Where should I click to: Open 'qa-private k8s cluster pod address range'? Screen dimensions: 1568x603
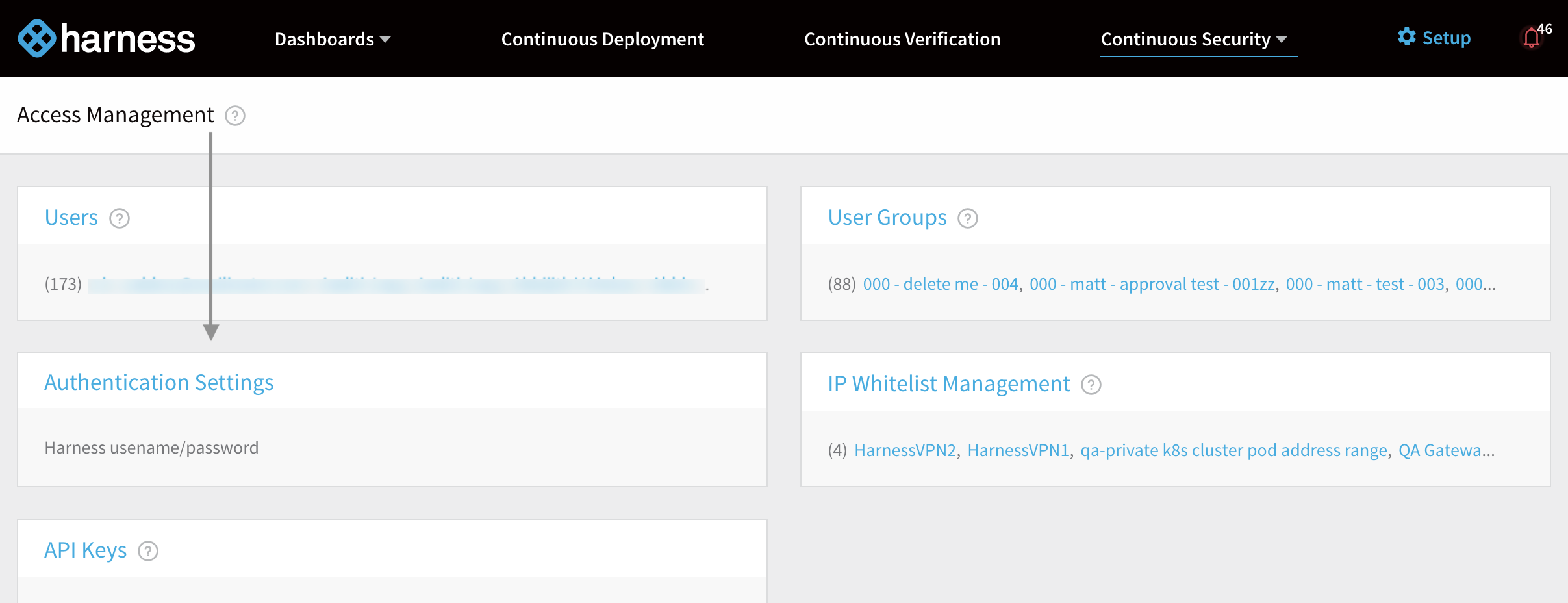pyautogui.click(x=1234, y=450)
